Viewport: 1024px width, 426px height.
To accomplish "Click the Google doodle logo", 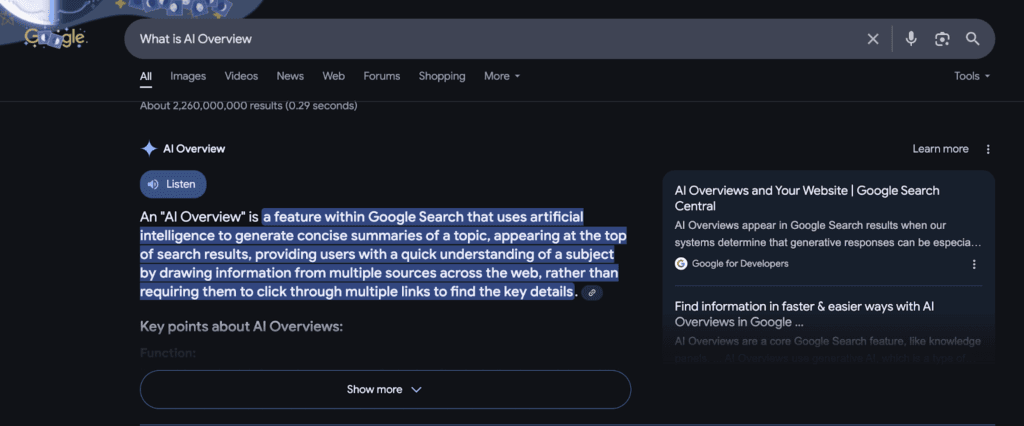I will click(55, 38).
